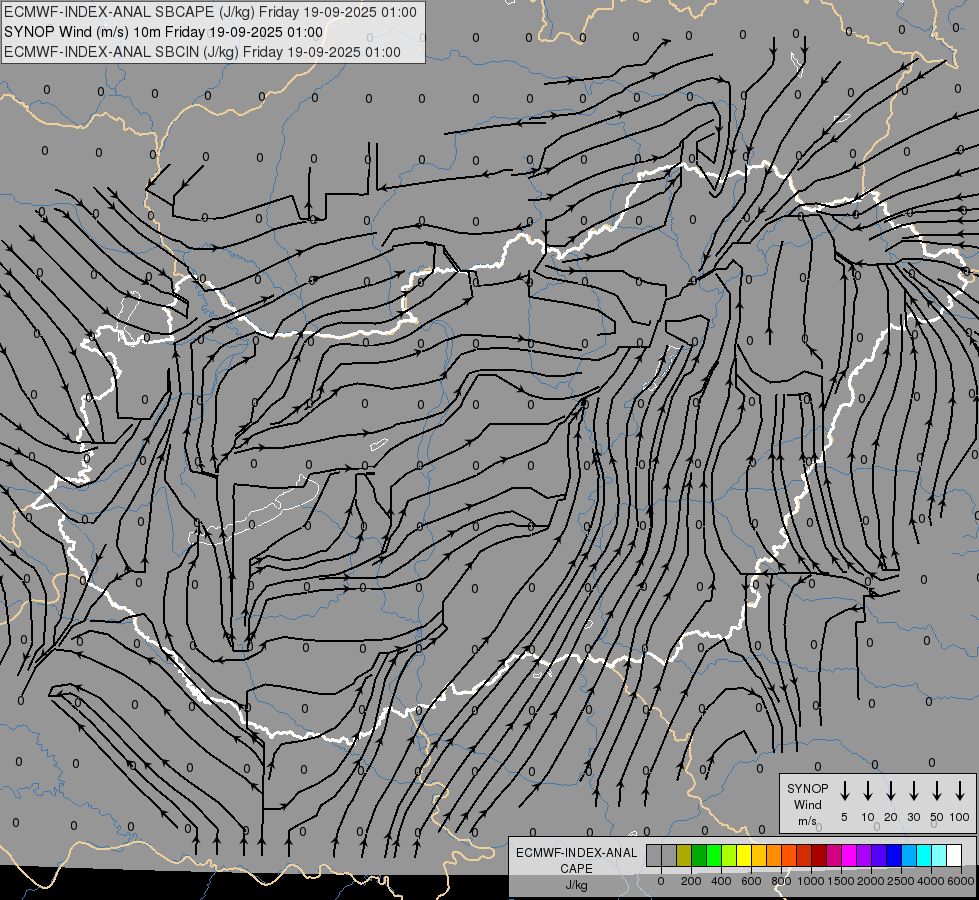The height and width of the screenshot is (900, 979).
Task: Click the J/kg unit label in legend
Action: (x=576, y=885)
